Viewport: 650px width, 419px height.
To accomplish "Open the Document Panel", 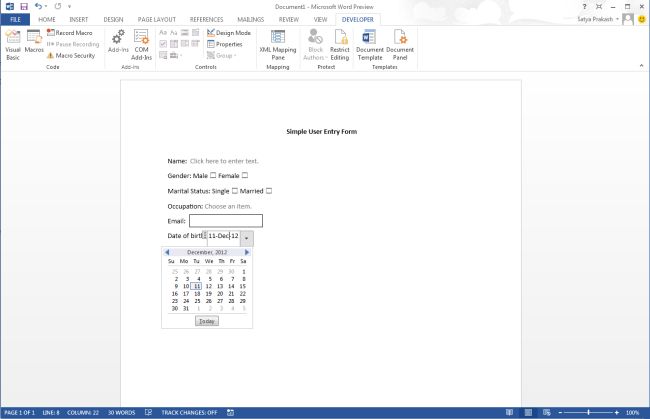I will [x=400, y=45].
